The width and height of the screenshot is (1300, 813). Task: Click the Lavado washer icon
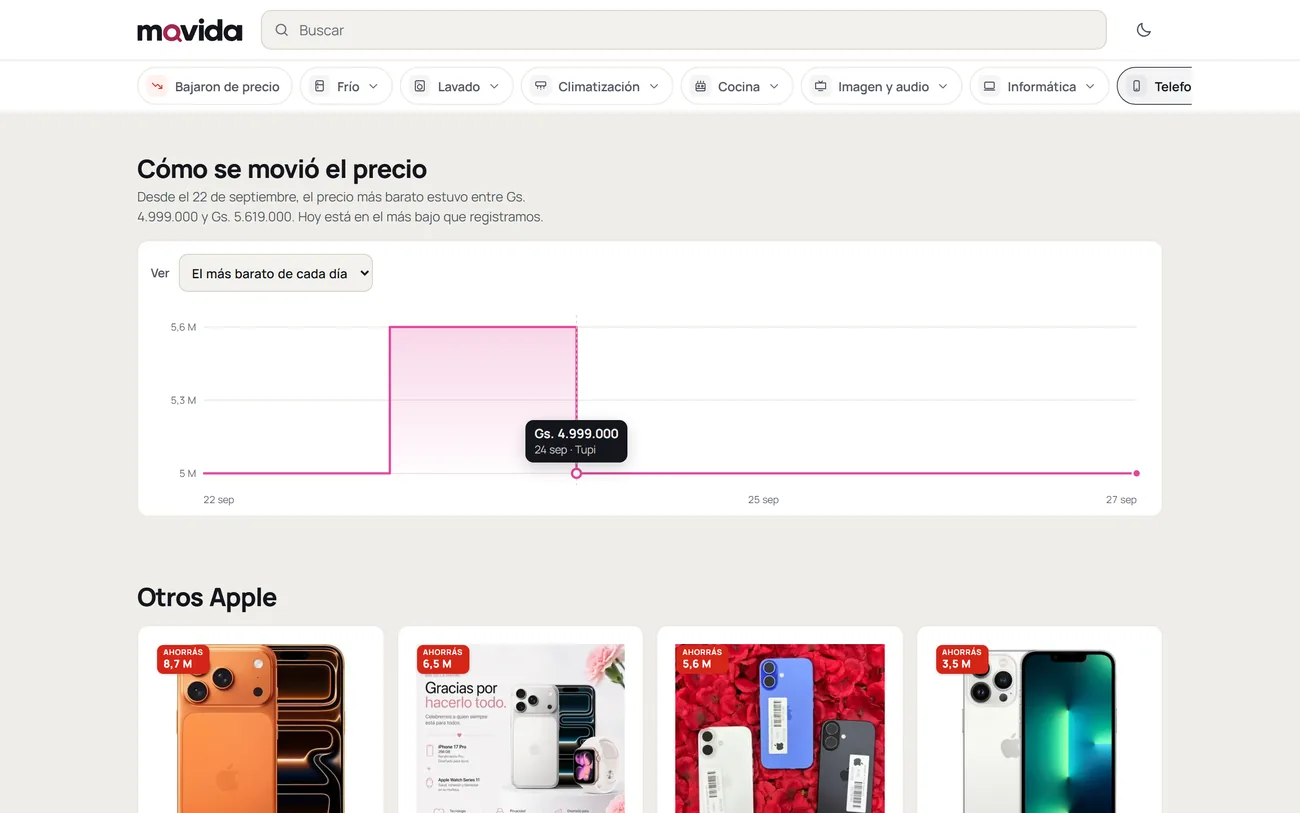coord(420,86)
